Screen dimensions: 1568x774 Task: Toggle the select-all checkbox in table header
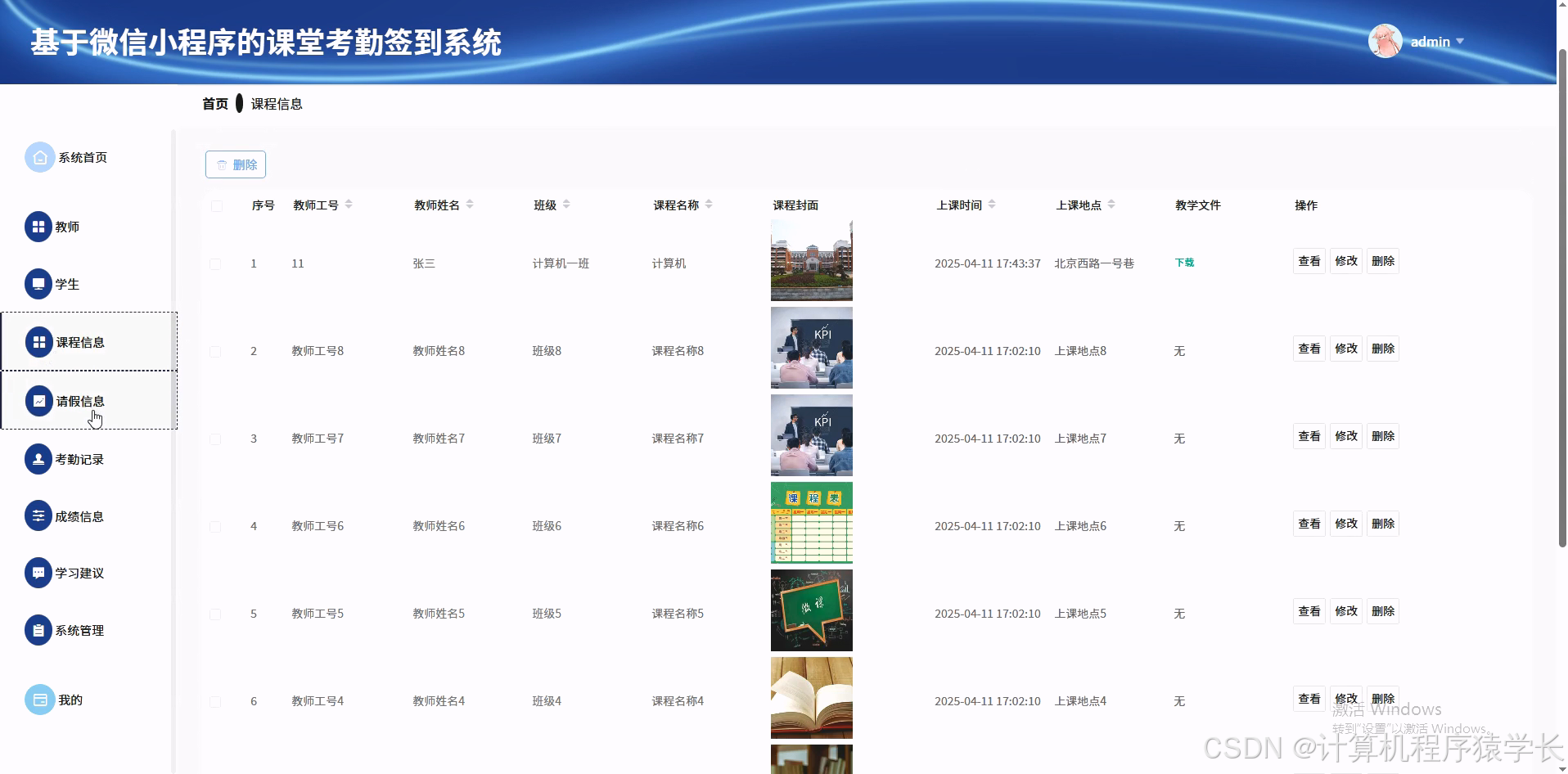216,206
